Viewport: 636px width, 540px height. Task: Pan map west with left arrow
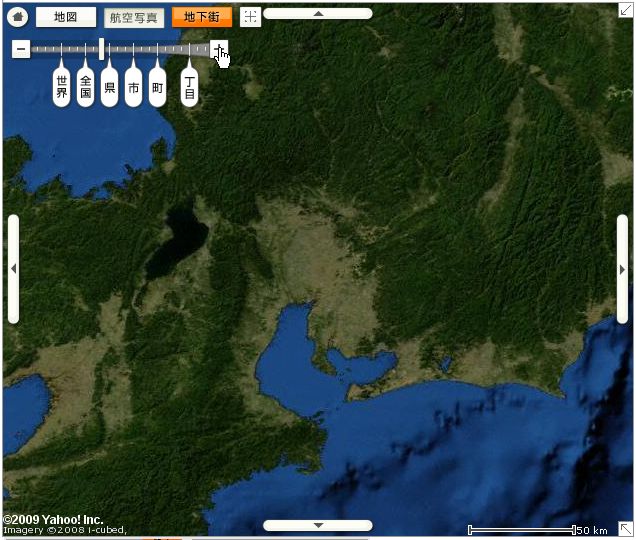tap(13, 269)
